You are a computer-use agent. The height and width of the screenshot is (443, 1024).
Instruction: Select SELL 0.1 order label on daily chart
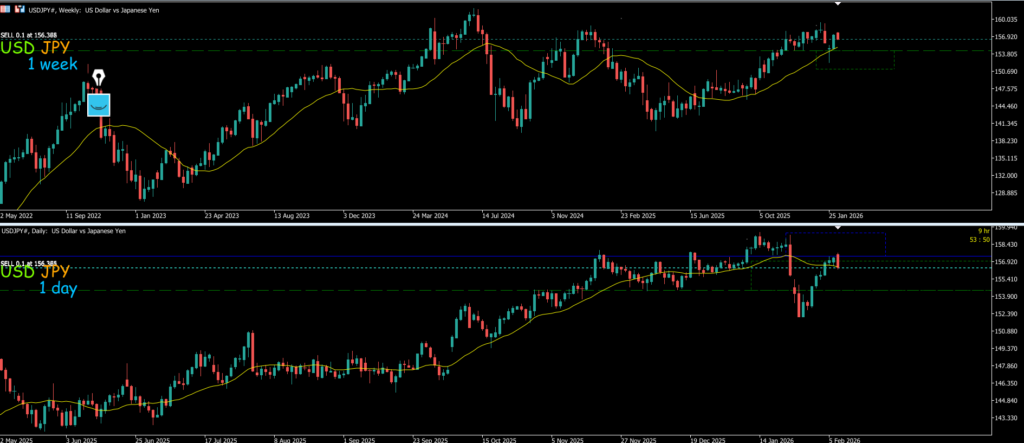(x=27, y=263)
